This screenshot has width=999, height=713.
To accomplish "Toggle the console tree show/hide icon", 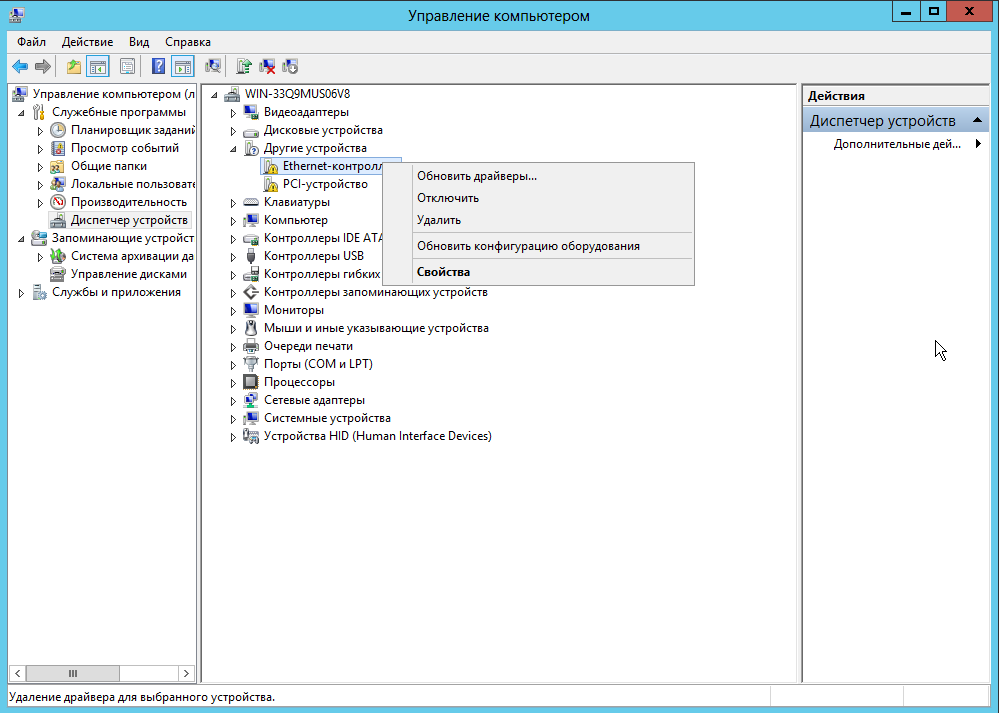I will (x=98, y=67).
